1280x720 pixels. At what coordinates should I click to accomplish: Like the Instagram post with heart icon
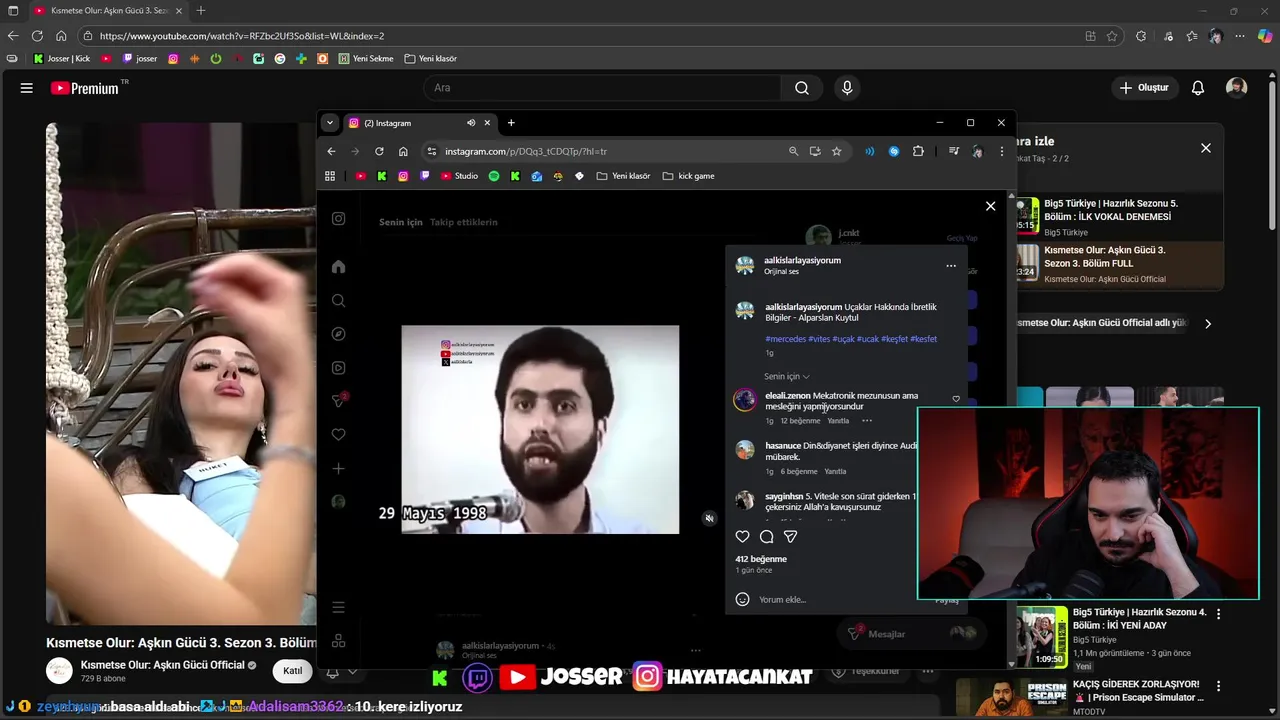[742, 537]
